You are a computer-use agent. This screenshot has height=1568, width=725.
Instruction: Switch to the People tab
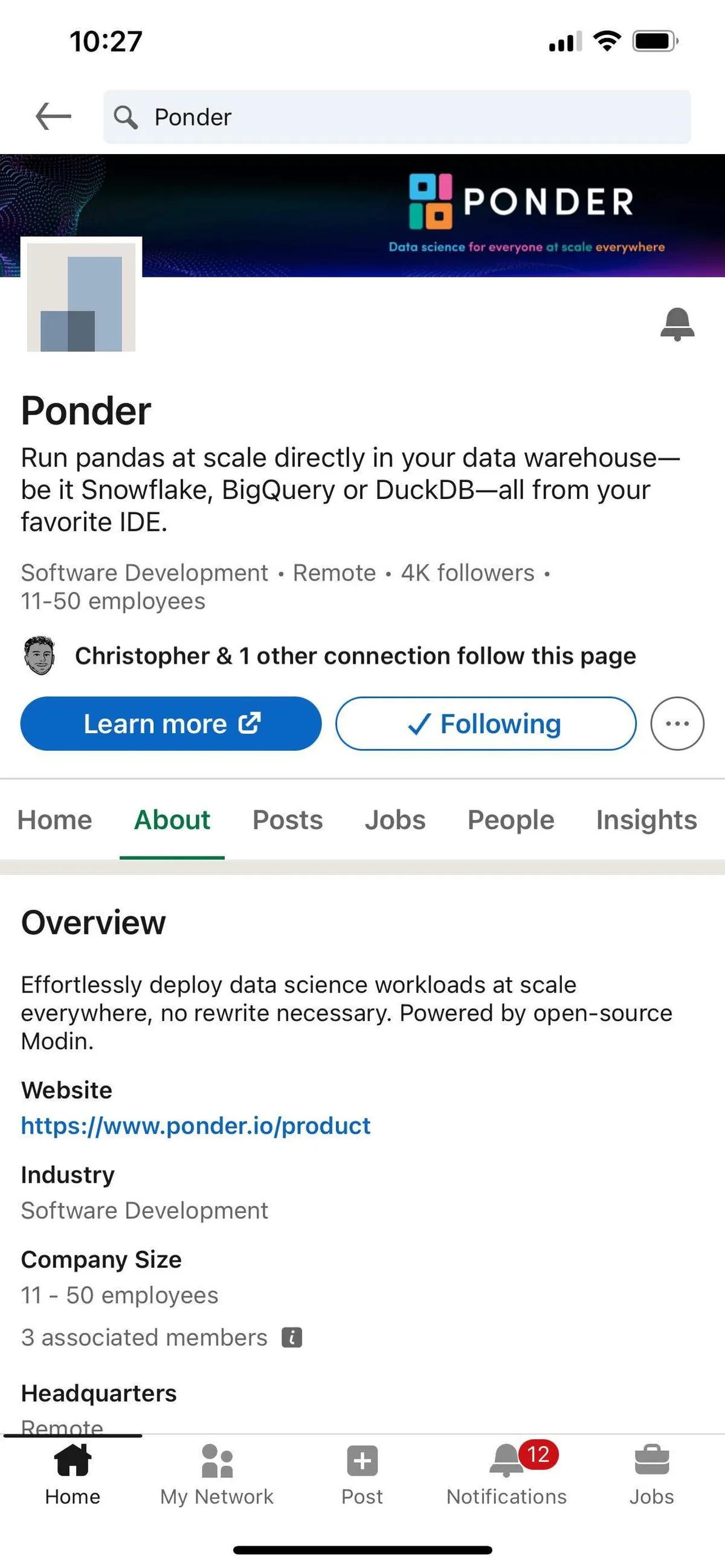(511, 819)
